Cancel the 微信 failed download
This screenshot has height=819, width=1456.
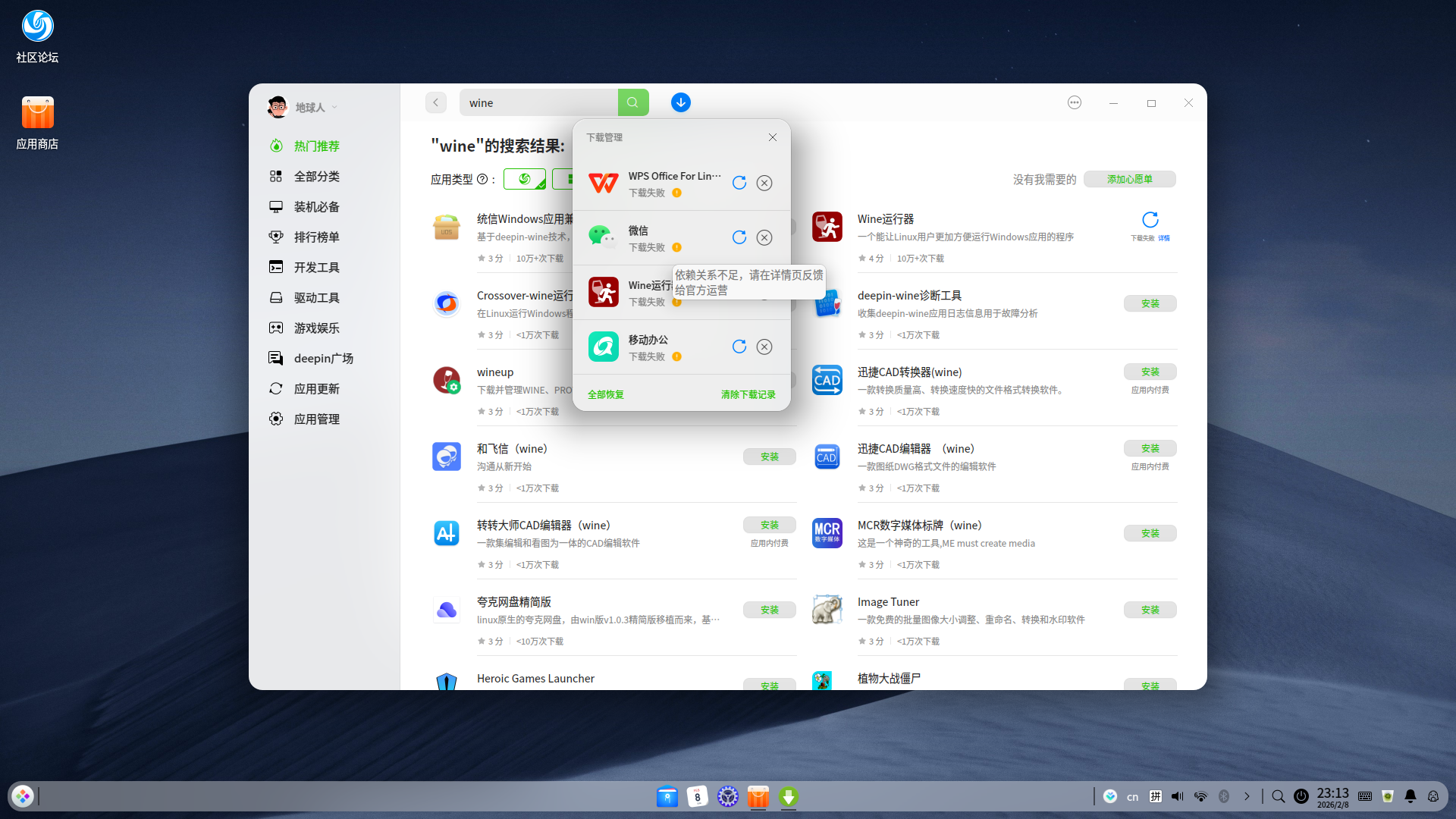(764, 237)
